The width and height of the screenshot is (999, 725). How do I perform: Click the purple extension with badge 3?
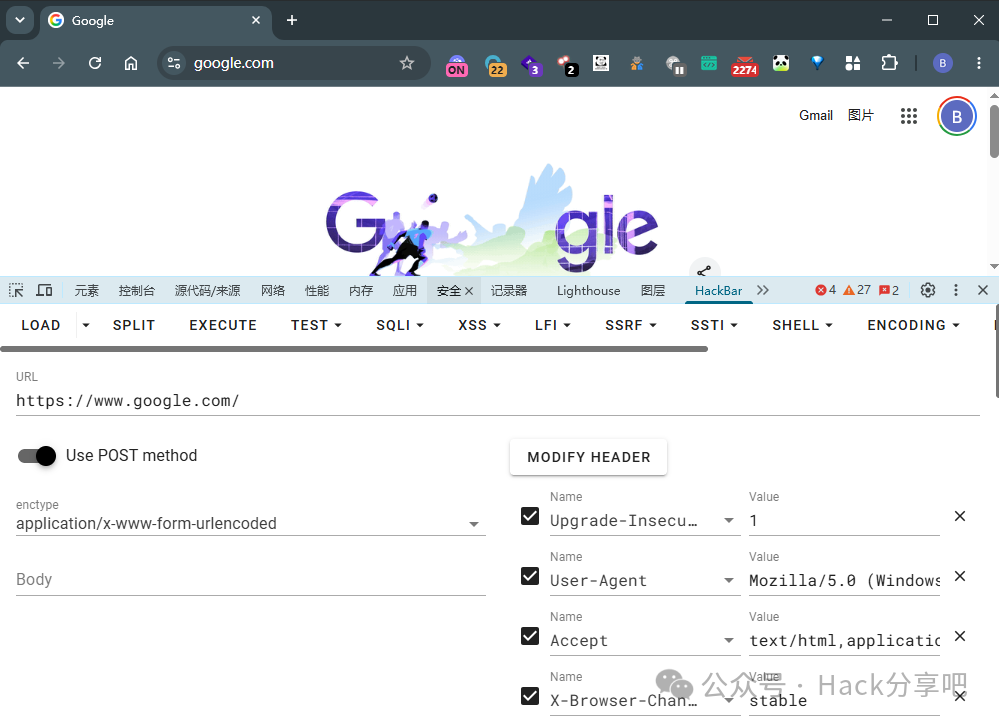click(x=531, y=65)
